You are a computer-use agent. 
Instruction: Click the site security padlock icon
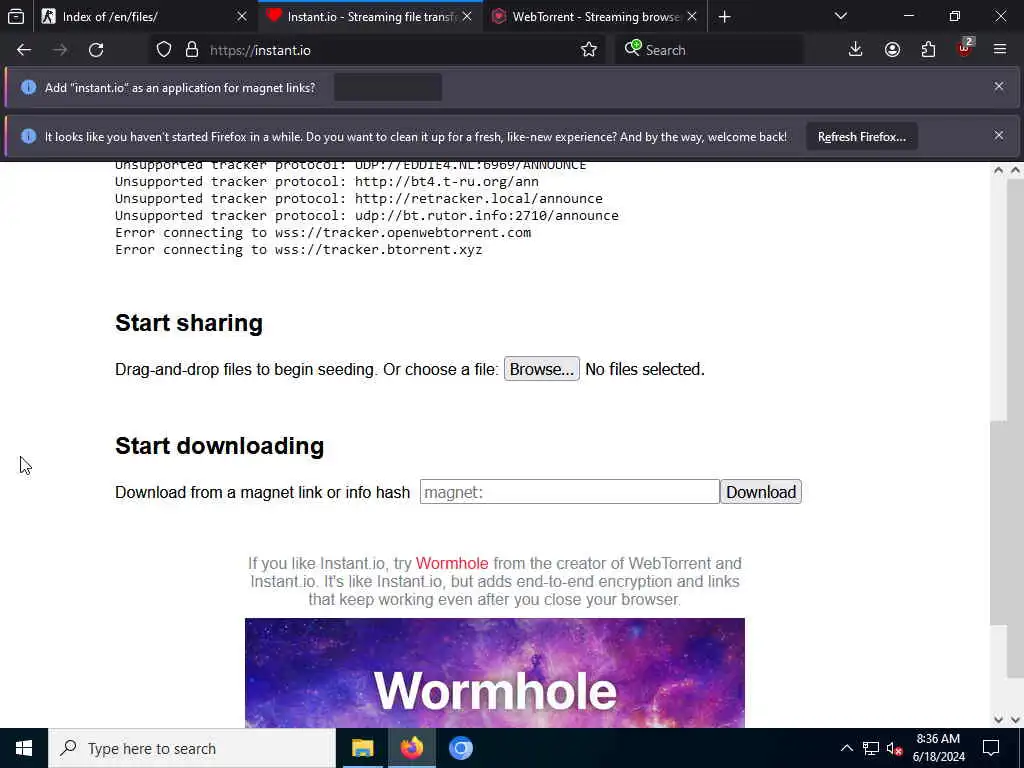tap(191, 50)
